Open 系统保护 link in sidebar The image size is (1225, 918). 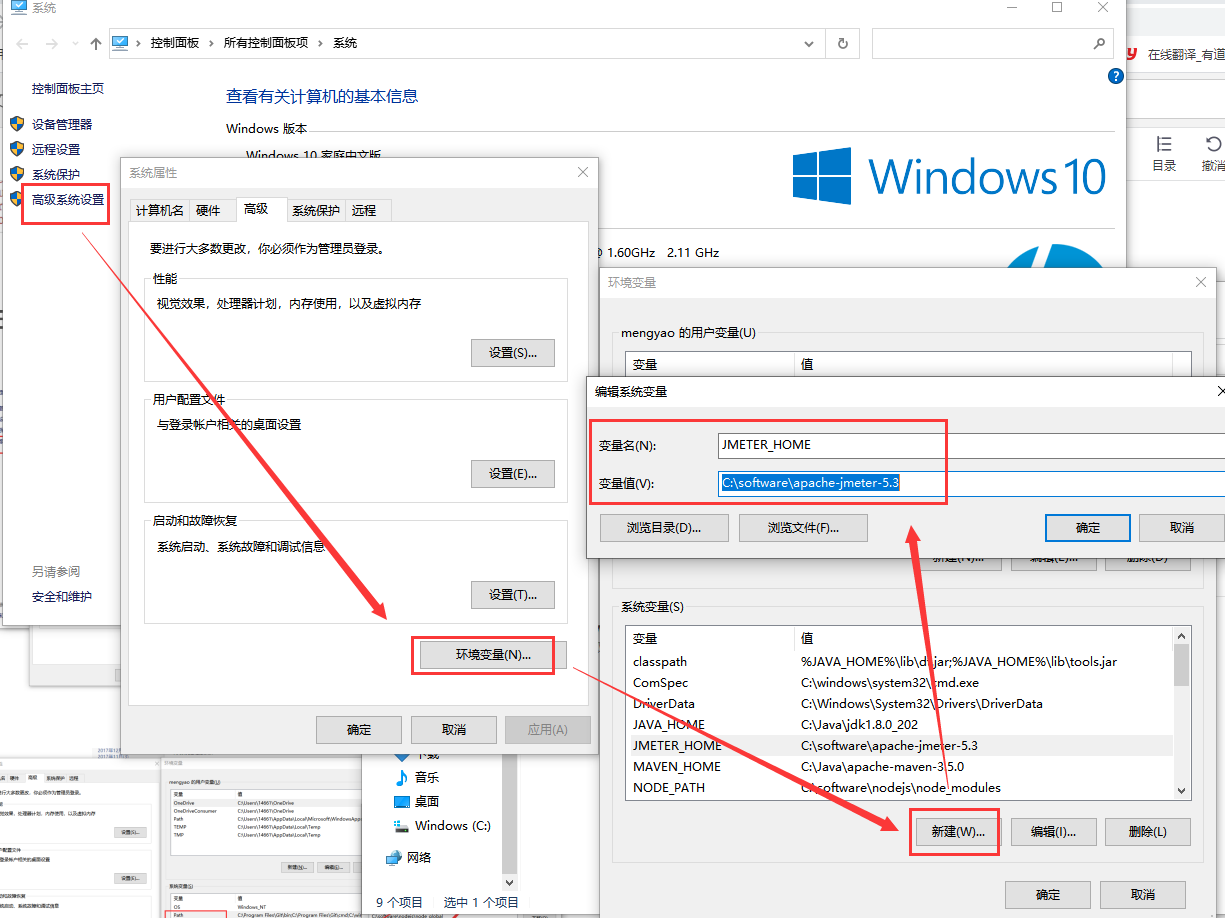[x=56, y=174]
